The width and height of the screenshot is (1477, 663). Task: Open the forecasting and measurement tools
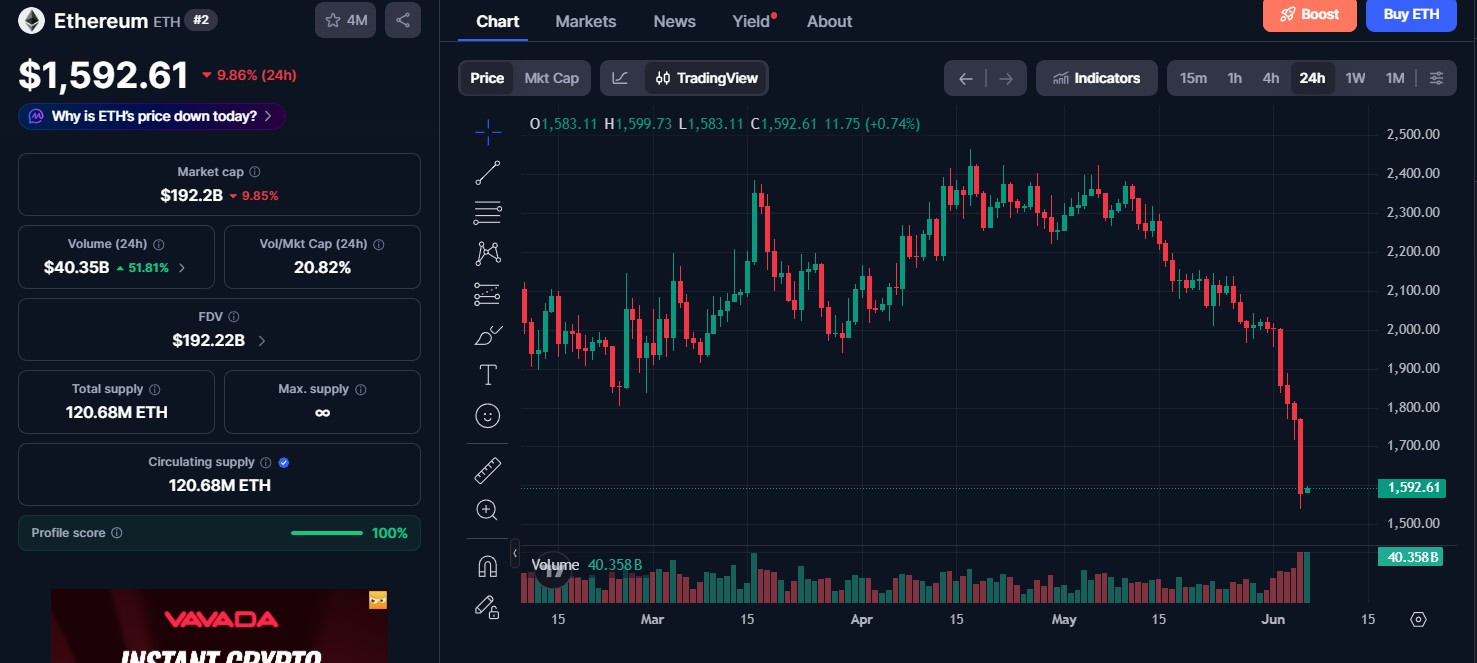click(488, 294)
